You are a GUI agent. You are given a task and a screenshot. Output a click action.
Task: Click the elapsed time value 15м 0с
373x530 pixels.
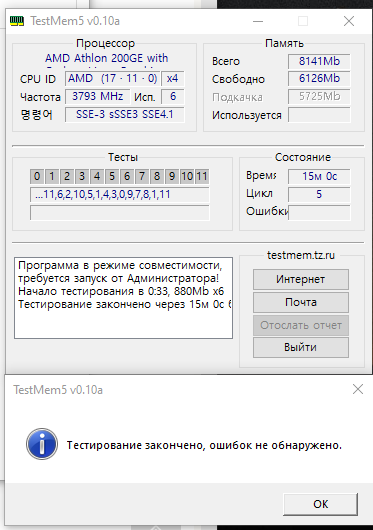point(319,176)
